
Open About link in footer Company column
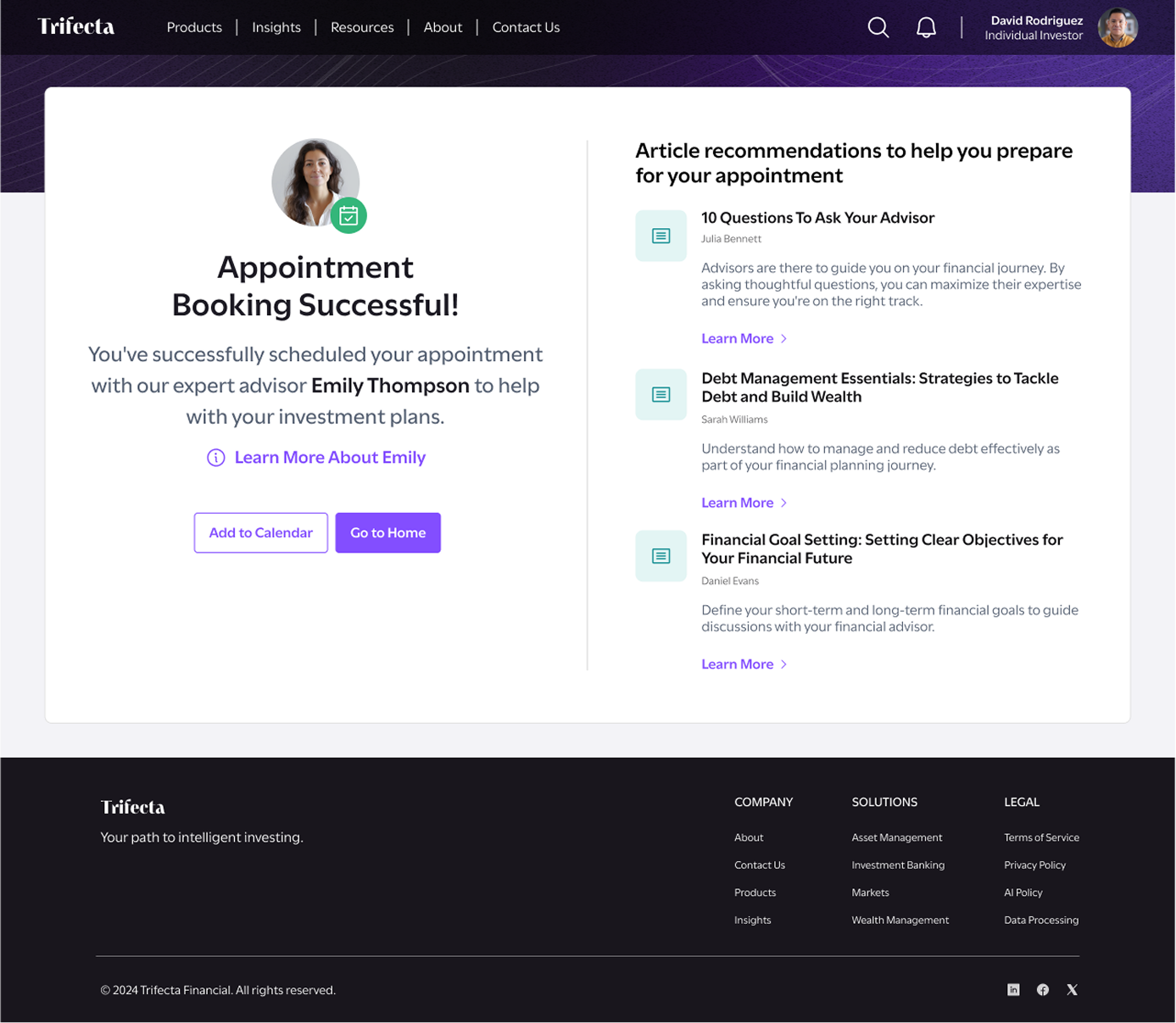coord(749,837)
